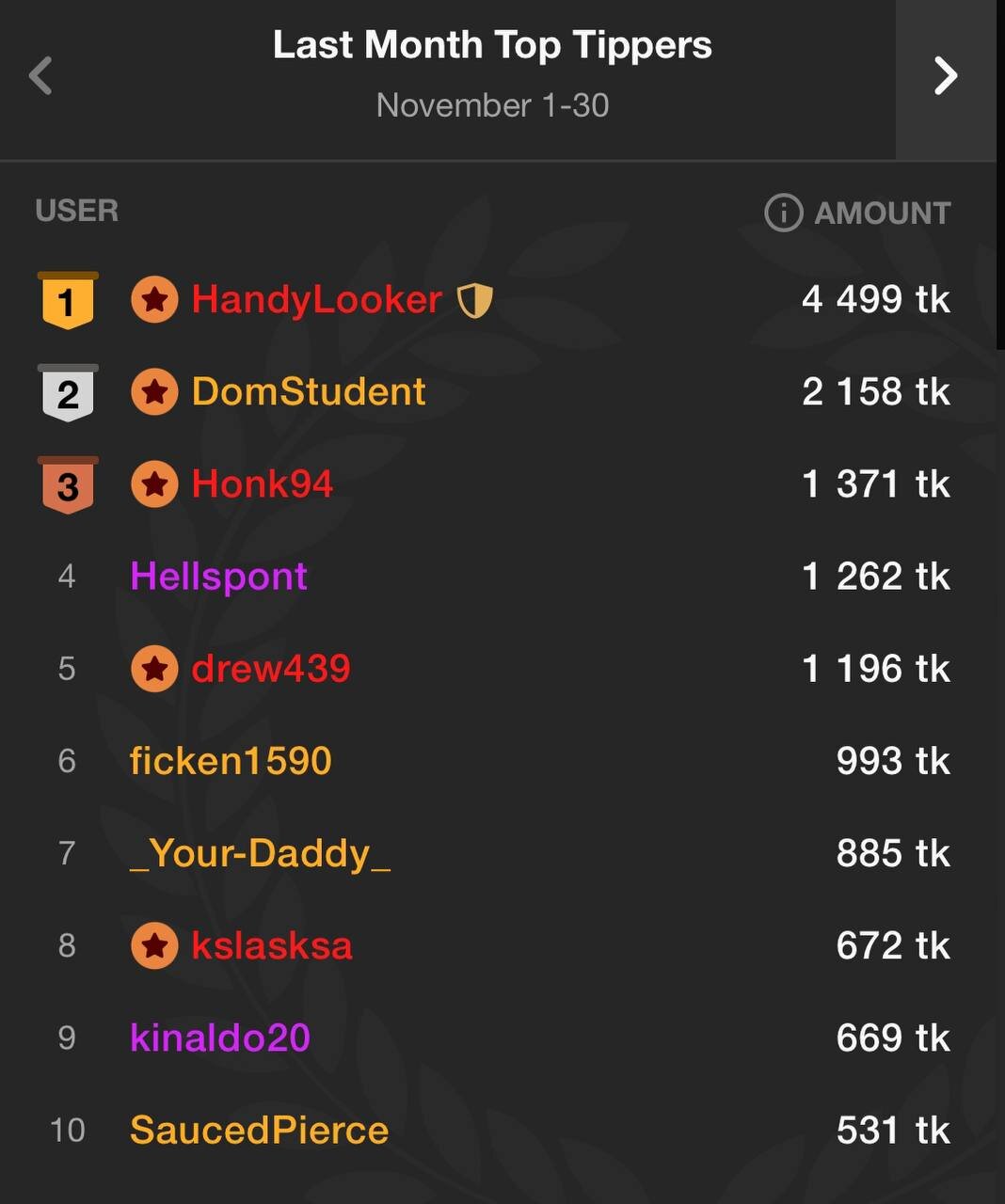Click the shield icon next to HandyLooker
The image size is (1005, 1204).
pos(474,301)
